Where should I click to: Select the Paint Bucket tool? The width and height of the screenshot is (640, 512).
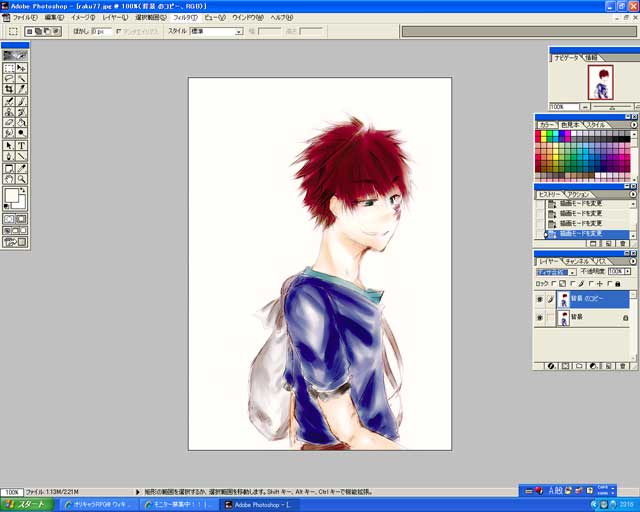(x=21, y=122)
